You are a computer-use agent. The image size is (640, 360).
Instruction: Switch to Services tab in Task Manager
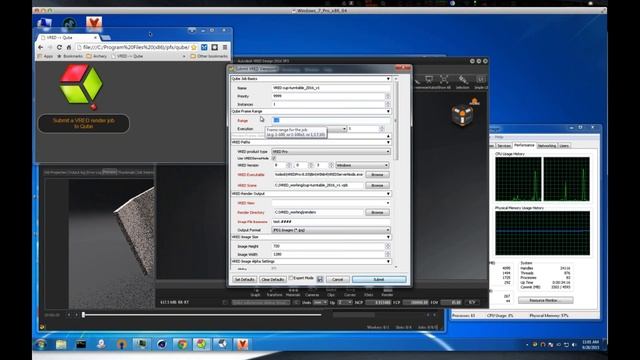[504, 146]
